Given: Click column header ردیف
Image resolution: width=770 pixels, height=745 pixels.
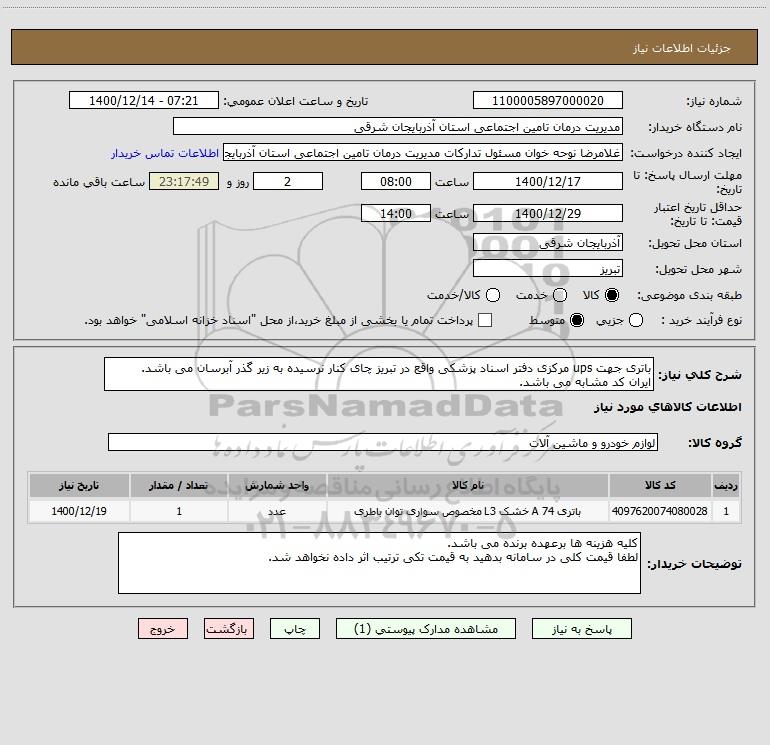Looking at the screenshot, I should [726, 485].
